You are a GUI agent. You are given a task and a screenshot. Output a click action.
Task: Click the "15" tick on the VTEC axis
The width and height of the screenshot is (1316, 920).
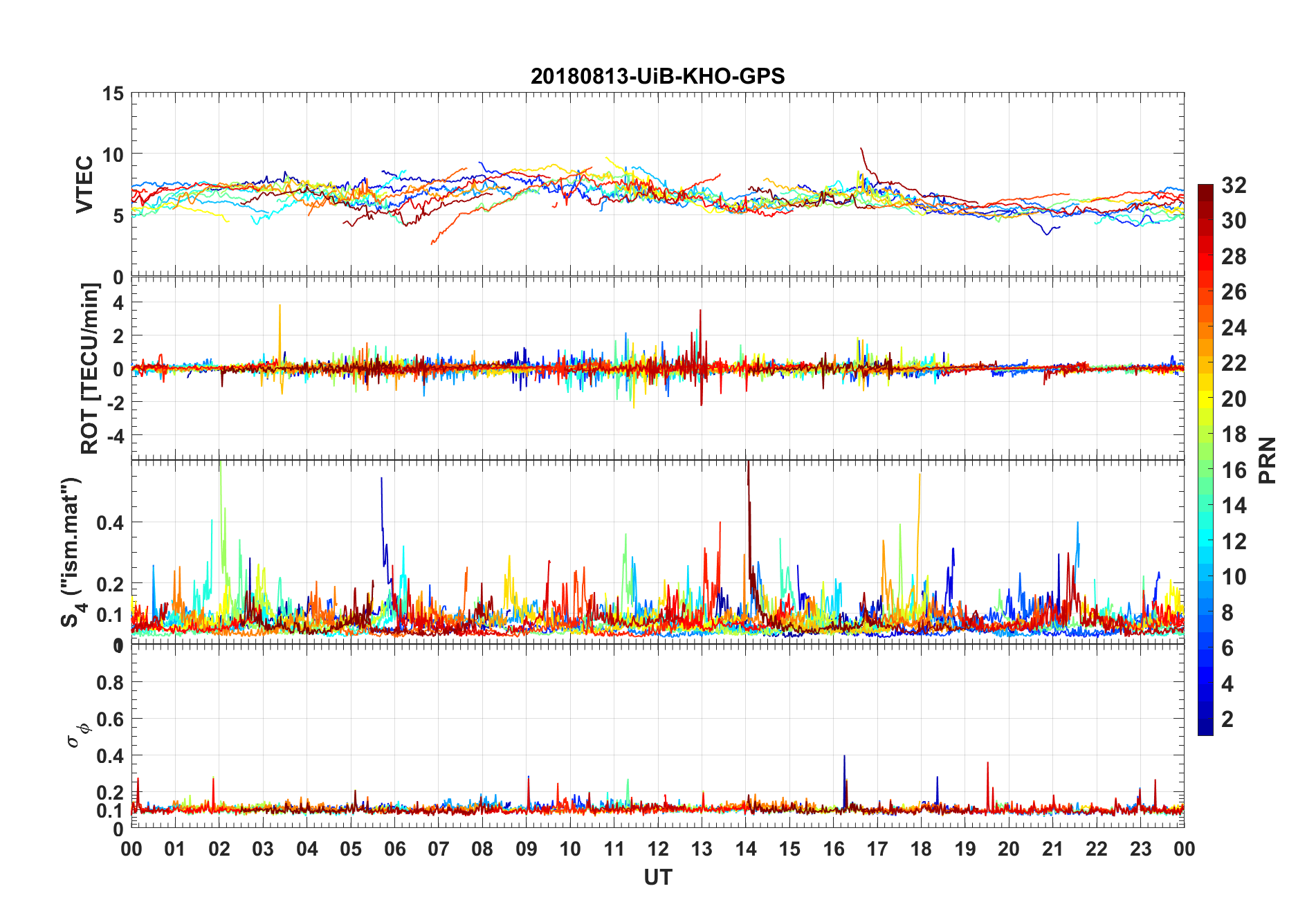click(113, 93)
